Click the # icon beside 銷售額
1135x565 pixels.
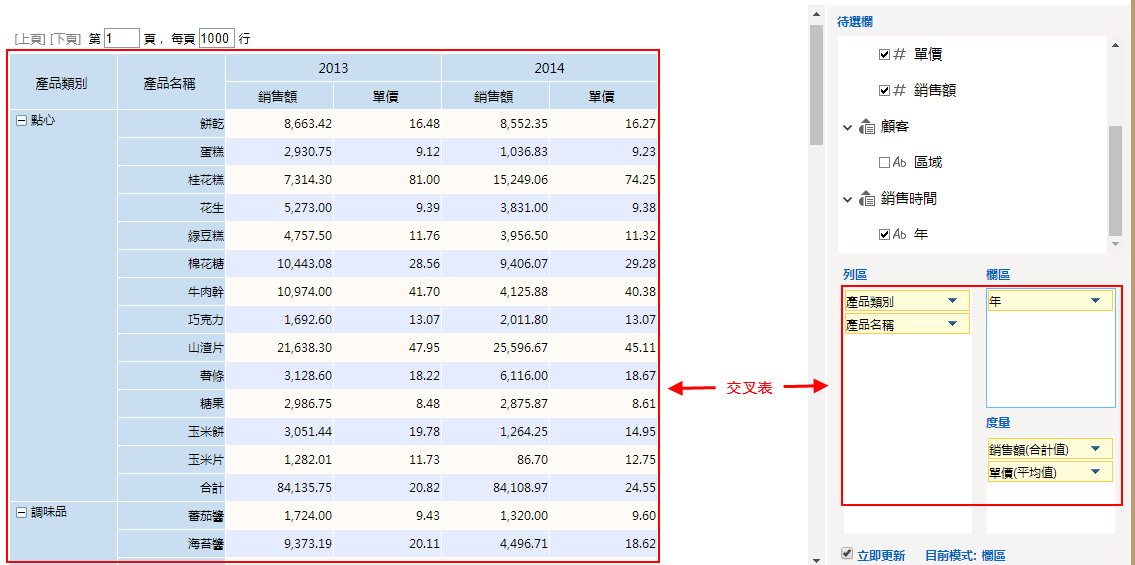coord(899,90)
